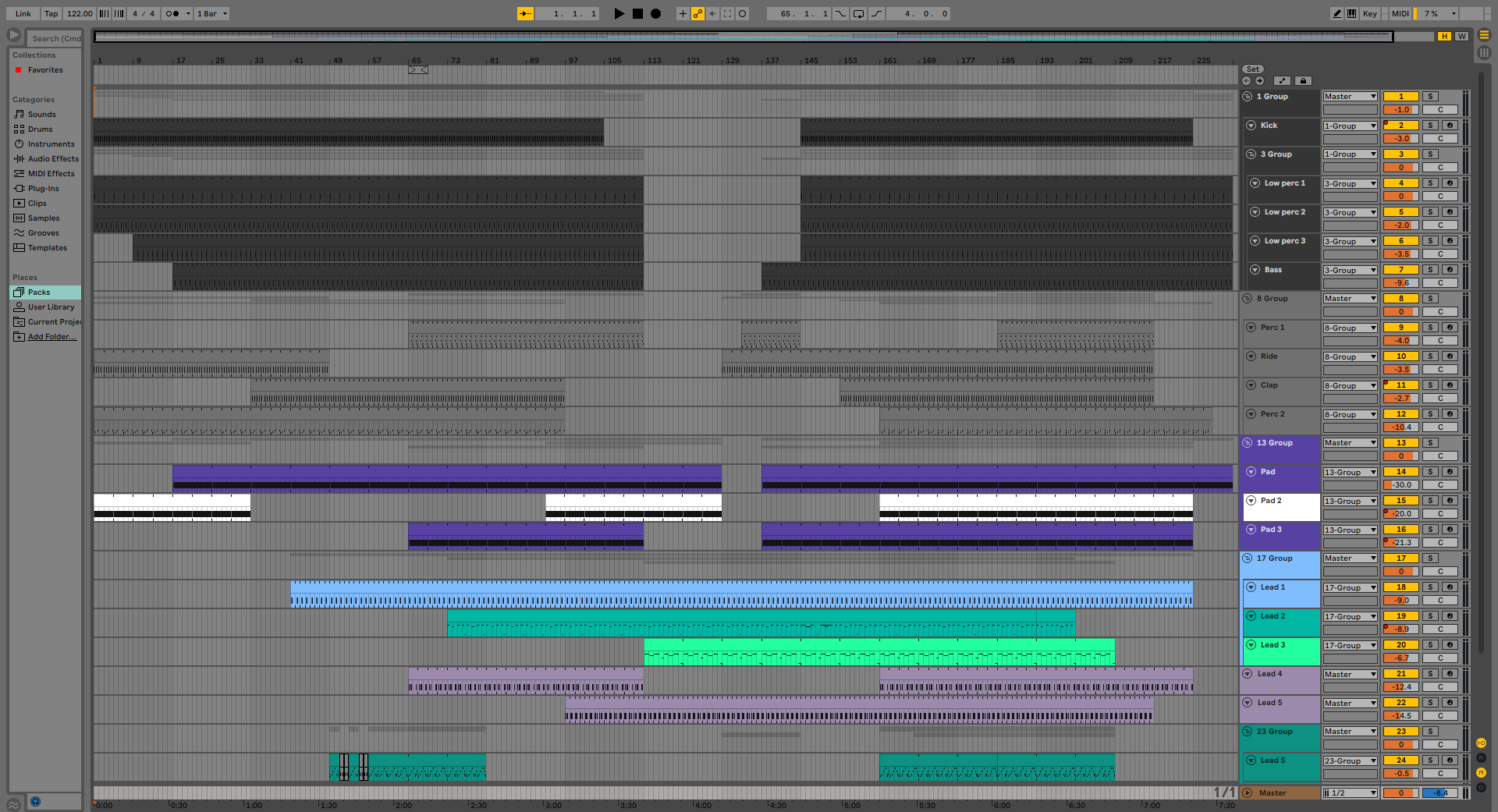Viewport: 1498px width, 812px height.
Task: Adjust Bass track volume slider -9.6
Action: (x=1400, y=283)
